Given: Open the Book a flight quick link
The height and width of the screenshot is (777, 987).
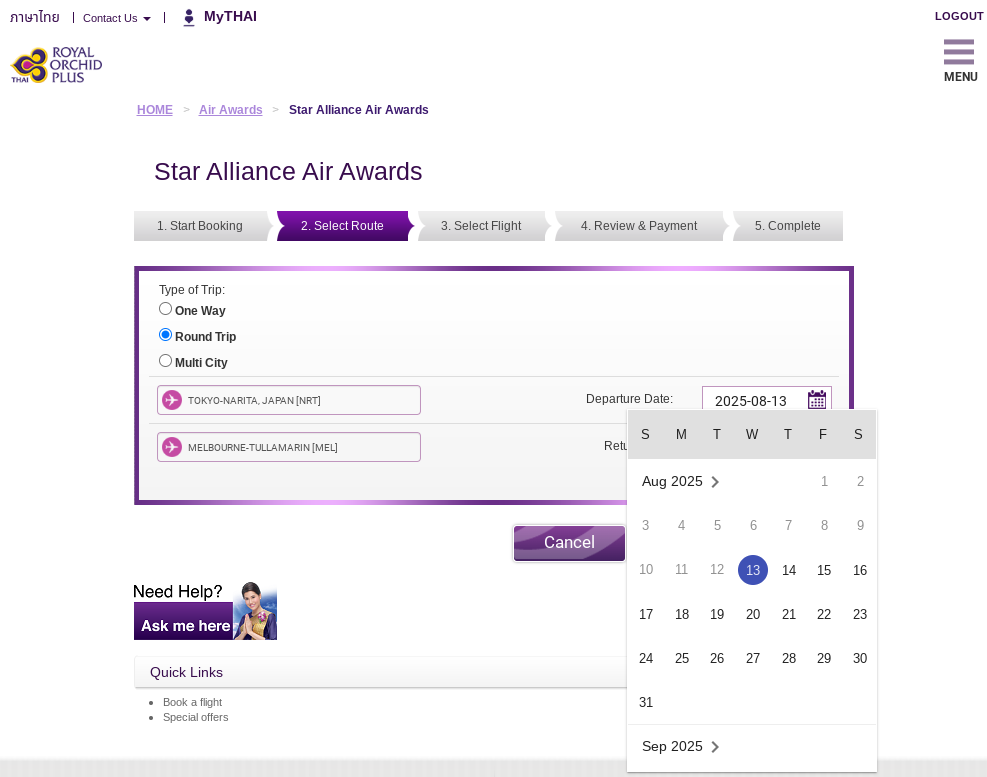Looking at the screenshot, I should point(193,702).
